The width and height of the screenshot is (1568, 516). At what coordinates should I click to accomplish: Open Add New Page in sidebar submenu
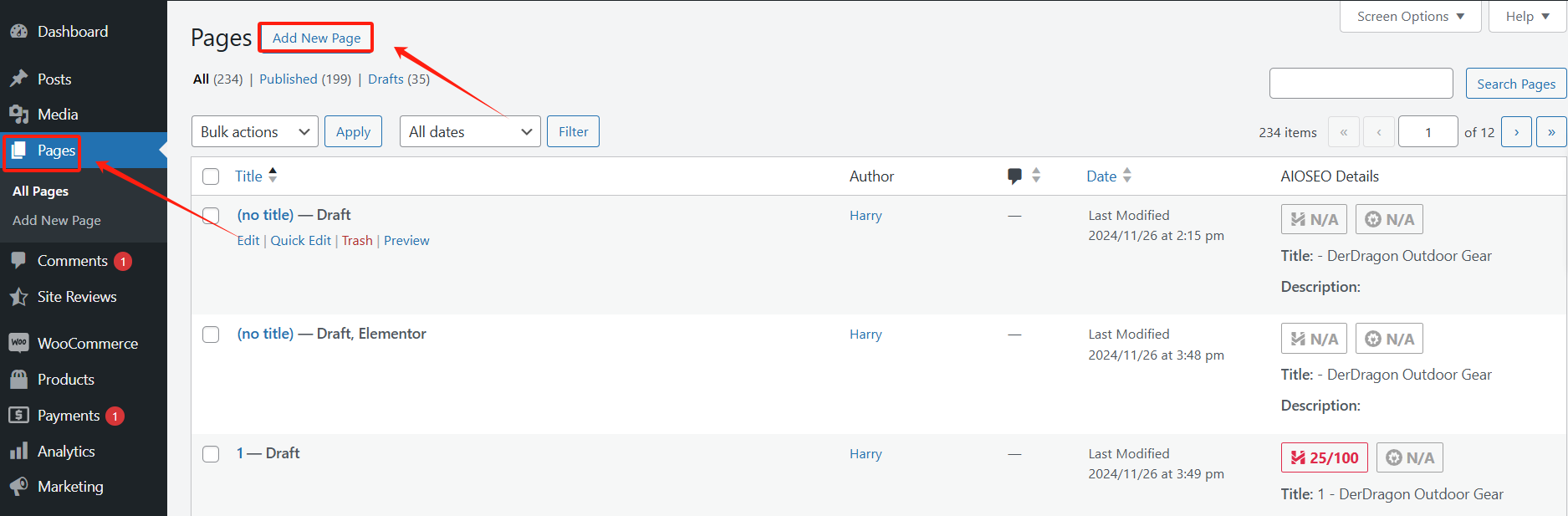[x=57, y=221]
